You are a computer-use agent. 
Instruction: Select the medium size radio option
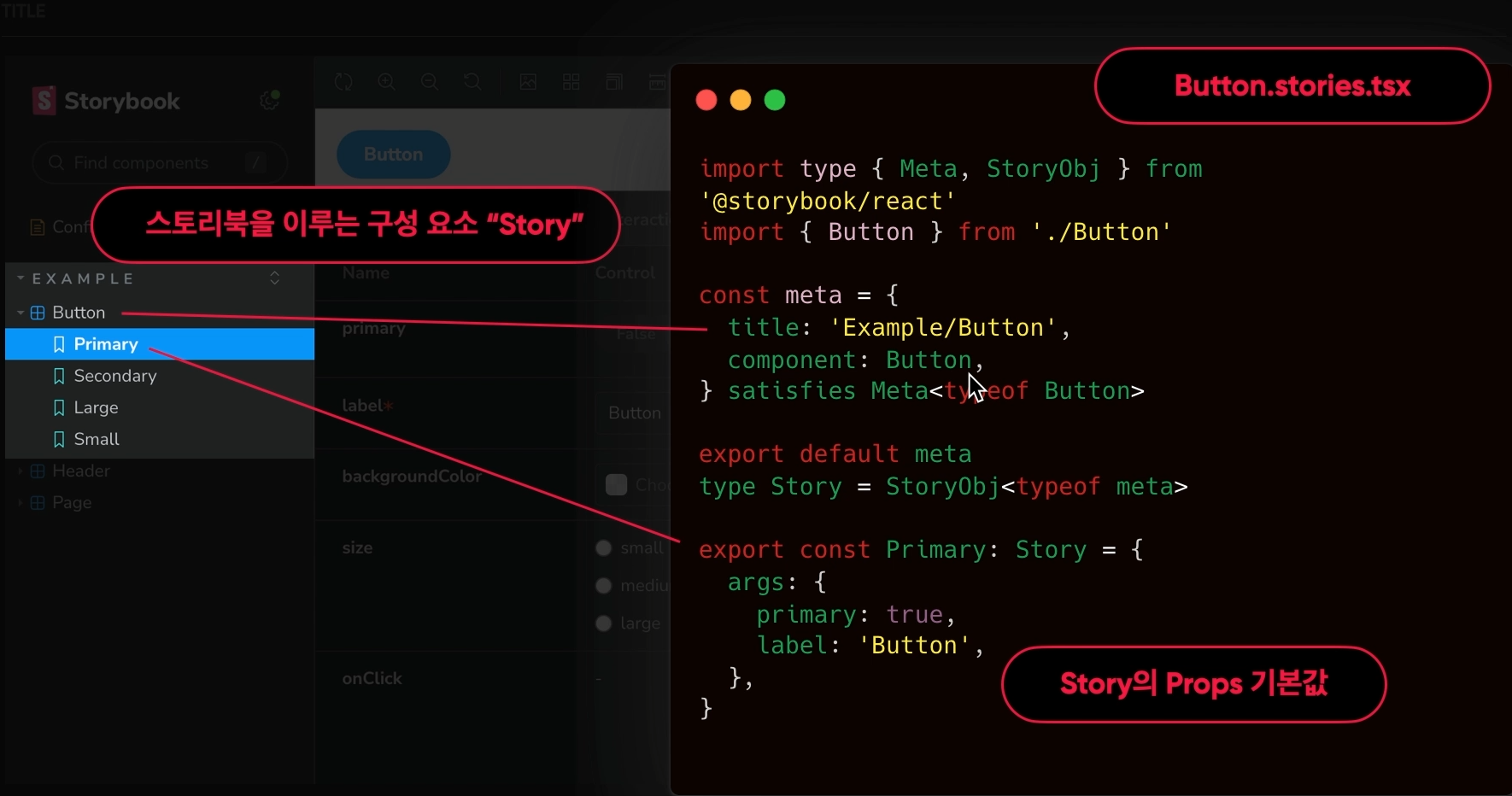(x=604, y=586)
